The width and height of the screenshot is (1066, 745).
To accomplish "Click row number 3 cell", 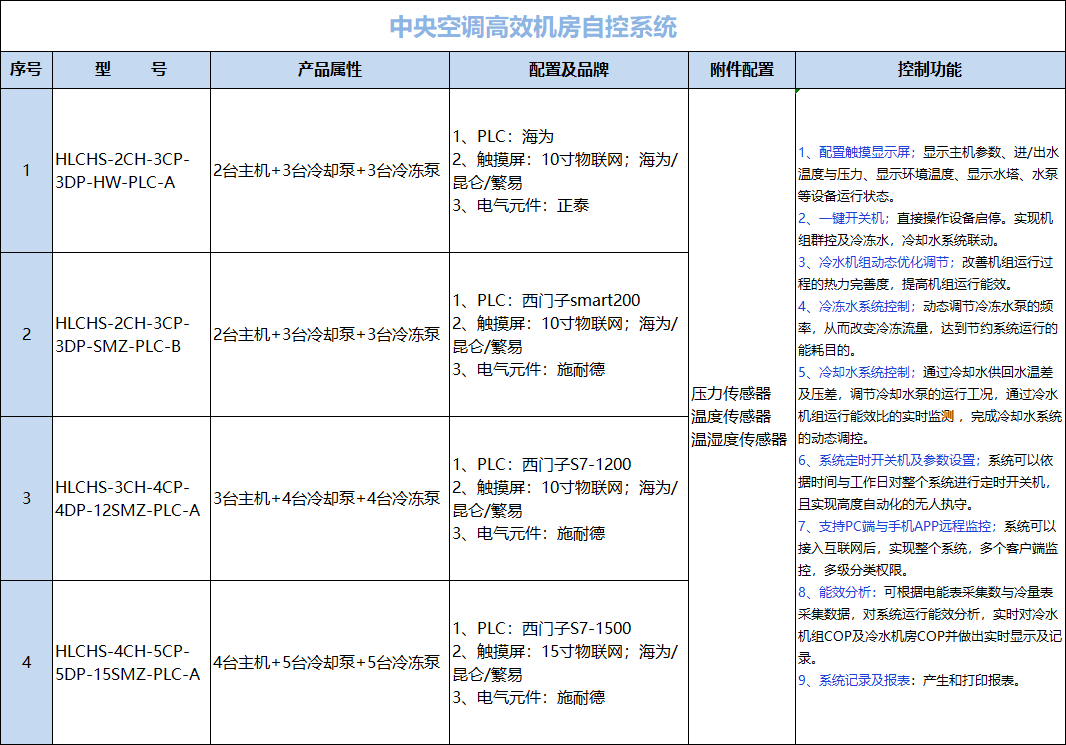I will coord(26,498).
